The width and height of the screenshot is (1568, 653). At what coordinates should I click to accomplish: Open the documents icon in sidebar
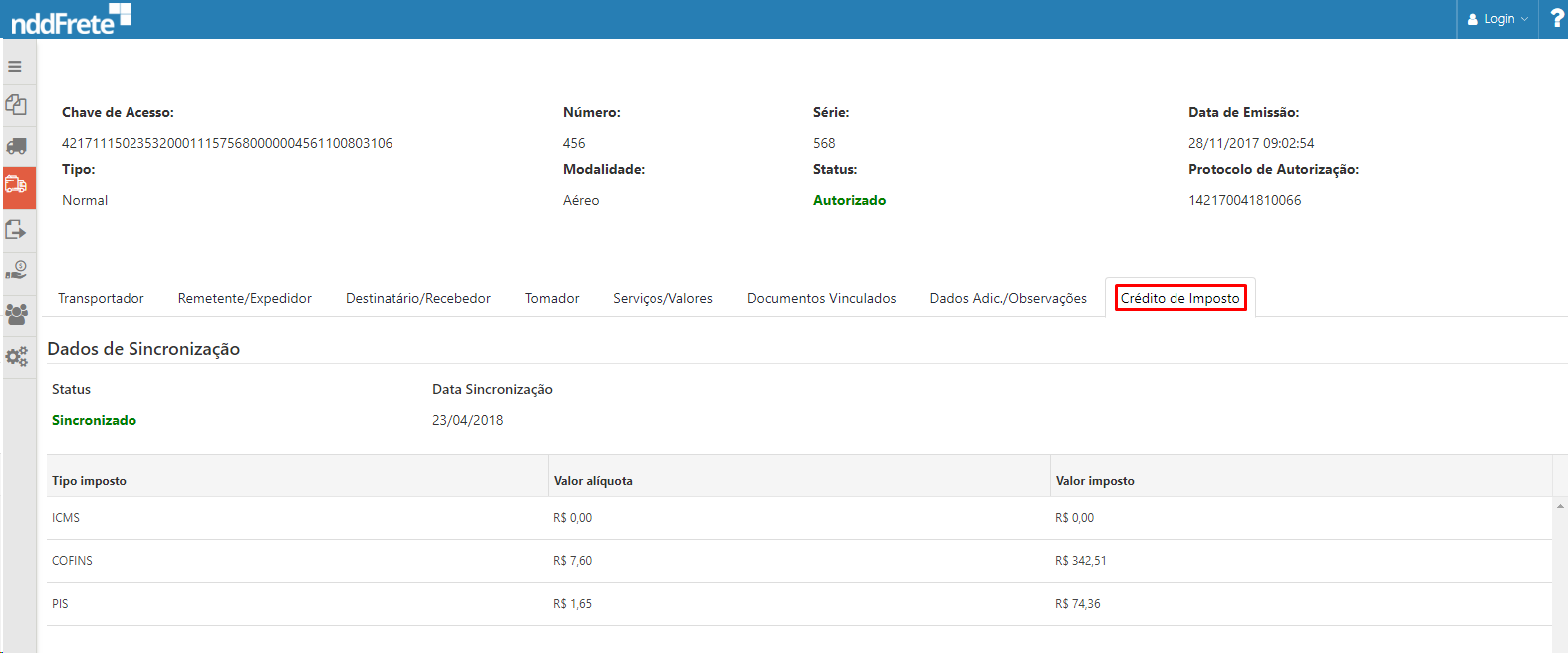click(x=16, y=105)
